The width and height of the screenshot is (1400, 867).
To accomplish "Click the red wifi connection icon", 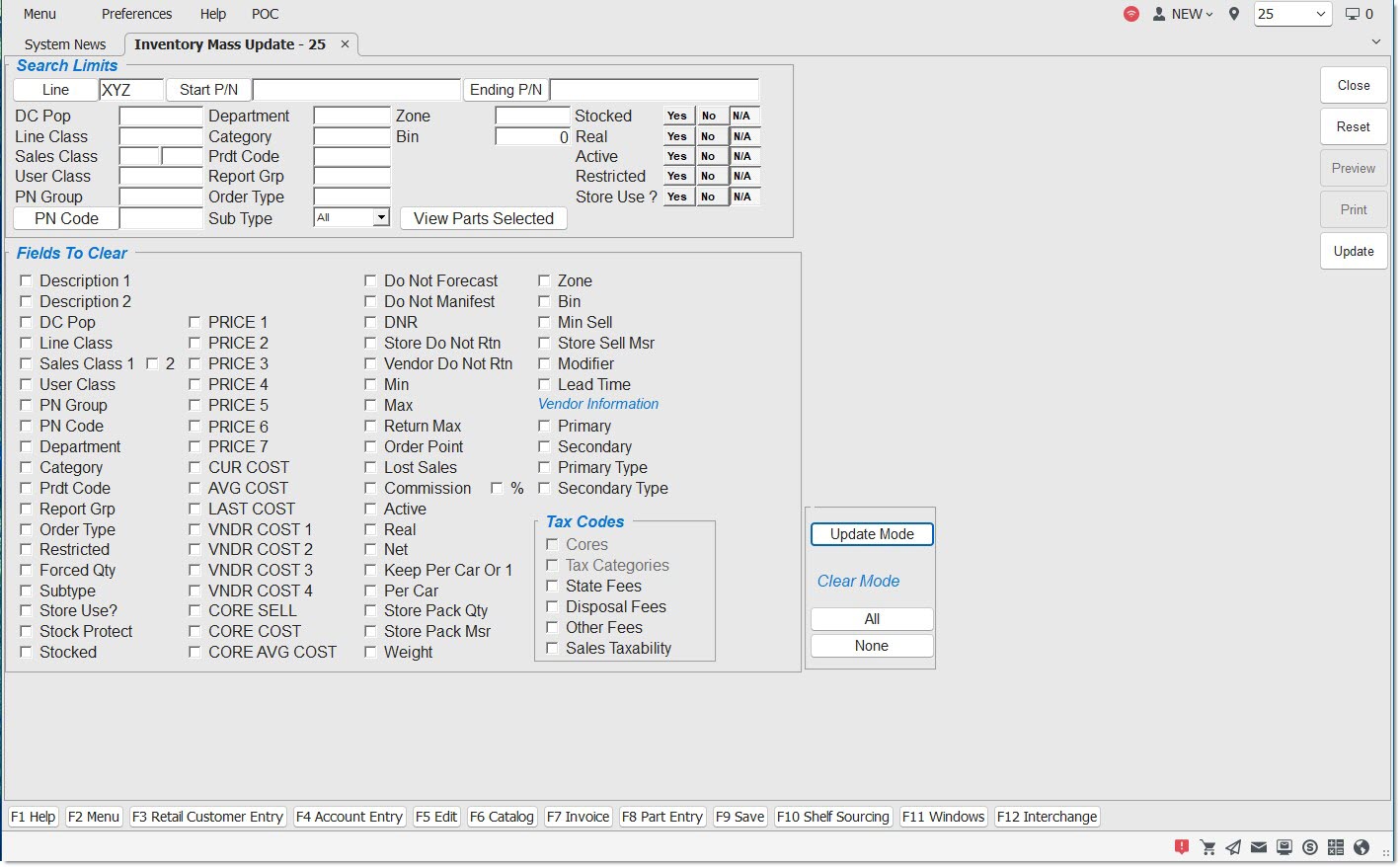I will pos(1131,14).
